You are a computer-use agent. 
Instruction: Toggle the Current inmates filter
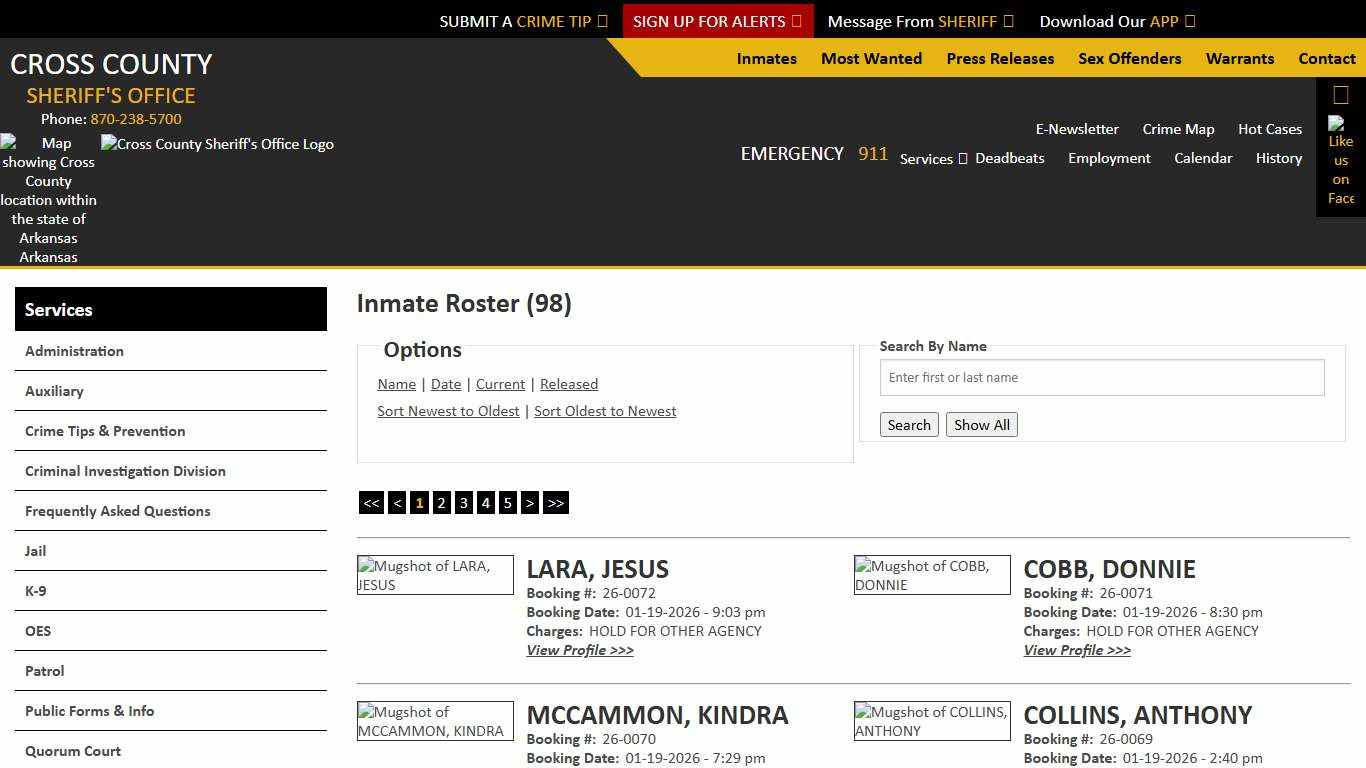500,384
